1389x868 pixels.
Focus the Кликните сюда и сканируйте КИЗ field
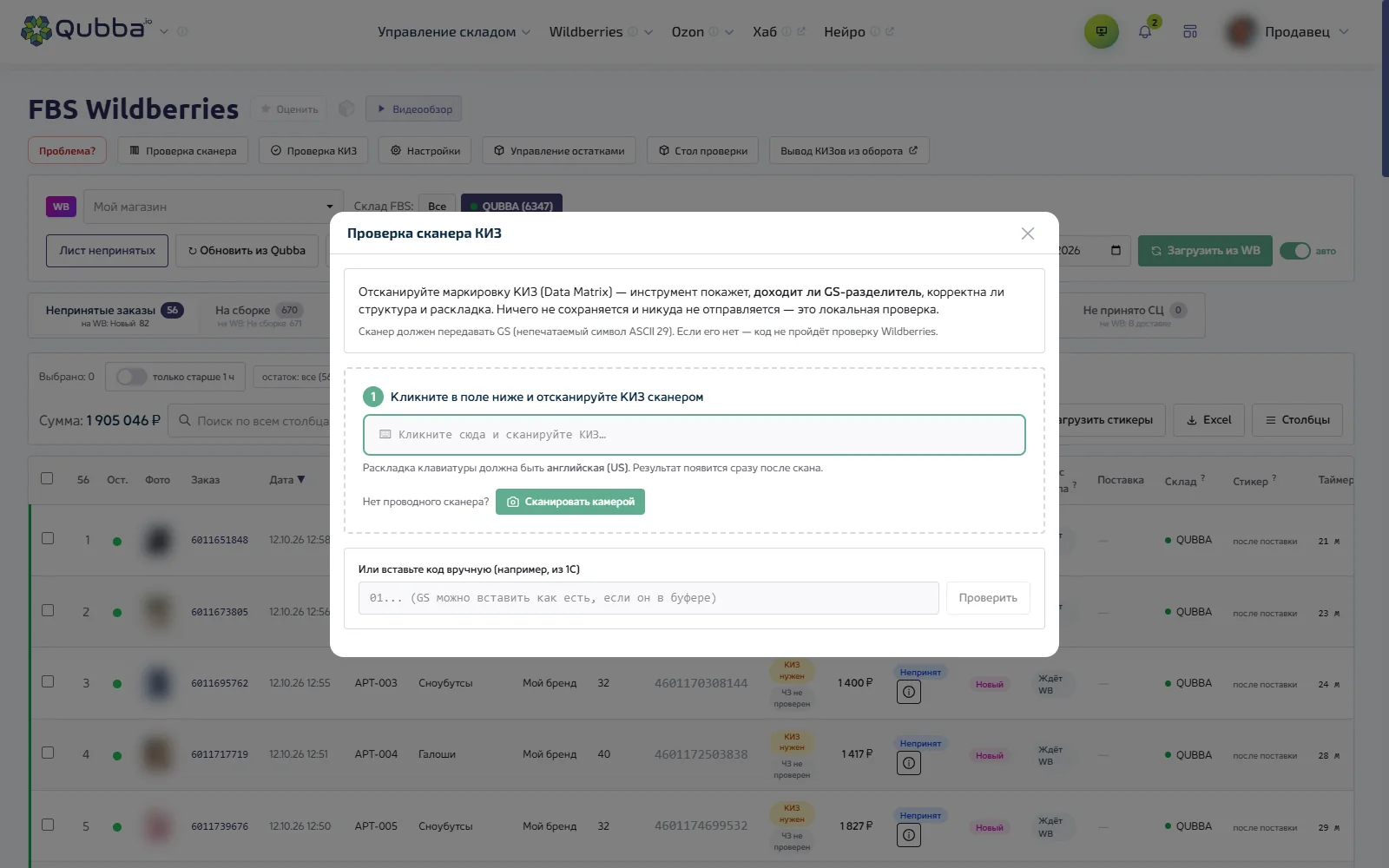click(694, 435)
